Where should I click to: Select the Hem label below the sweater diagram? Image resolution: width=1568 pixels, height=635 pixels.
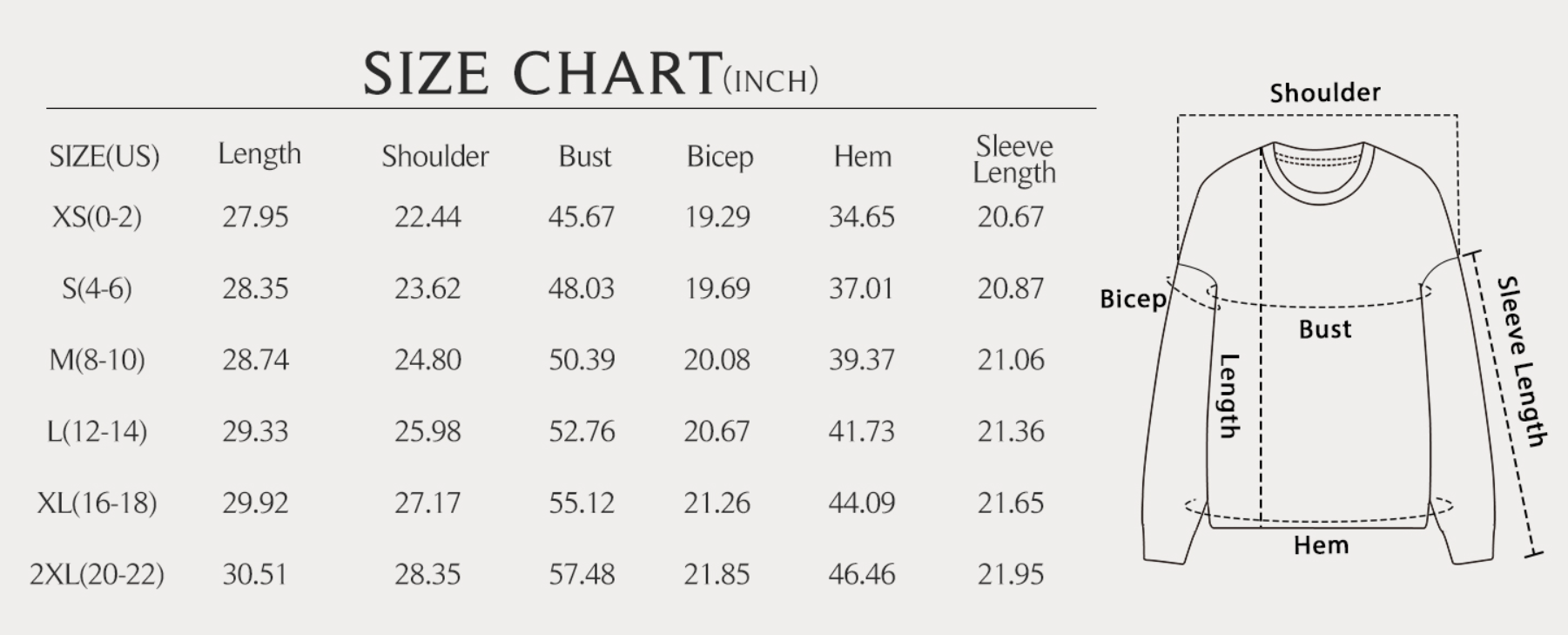point(1320,545)
